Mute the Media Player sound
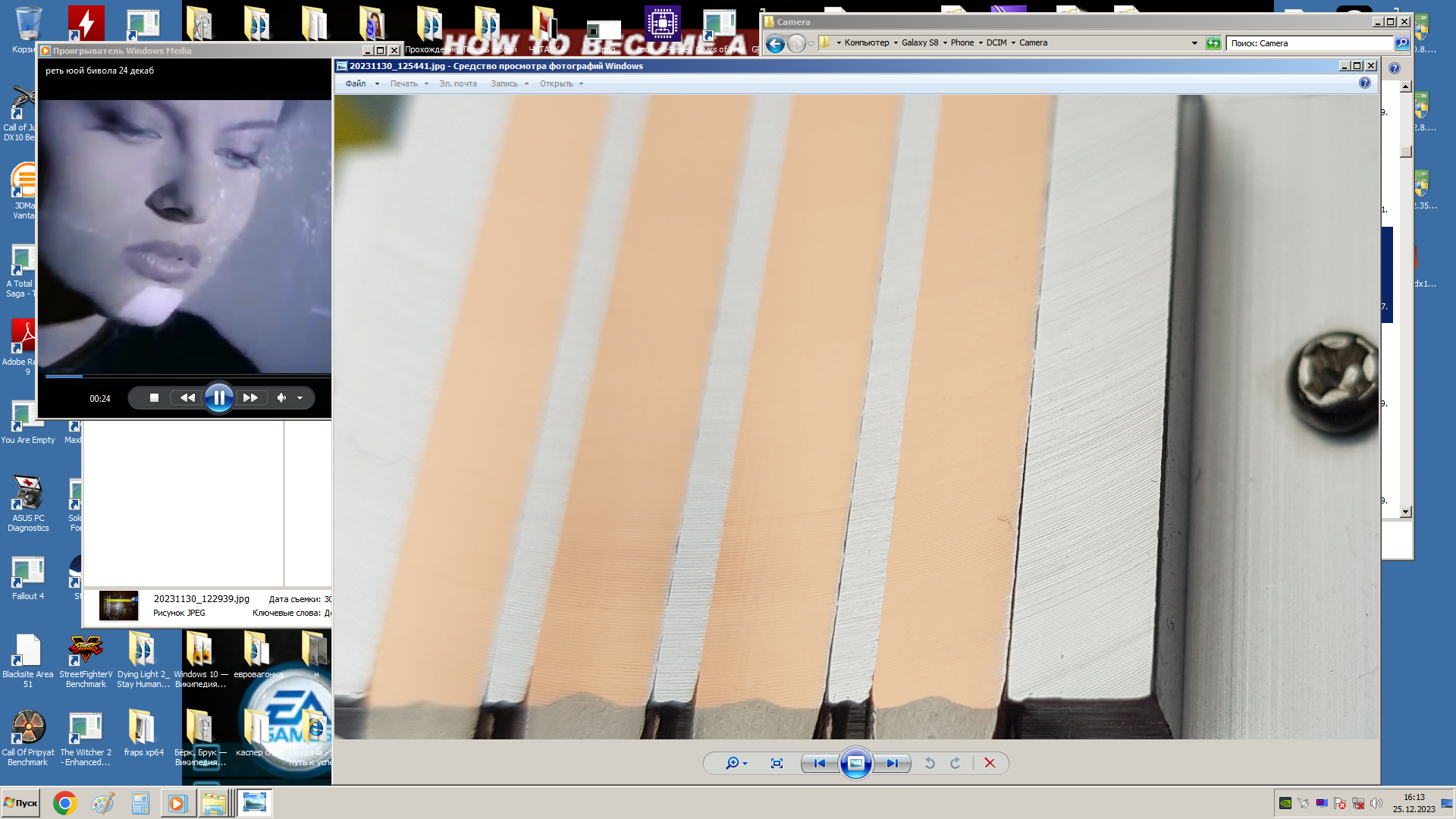The width and height of the screenshot is (1456, 819). (x=281, y=398)
